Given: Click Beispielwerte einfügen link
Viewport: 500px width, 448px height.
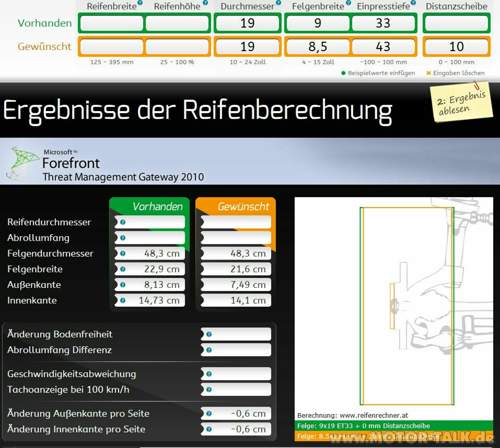Looking at the screenshot, I should [378, 73].
